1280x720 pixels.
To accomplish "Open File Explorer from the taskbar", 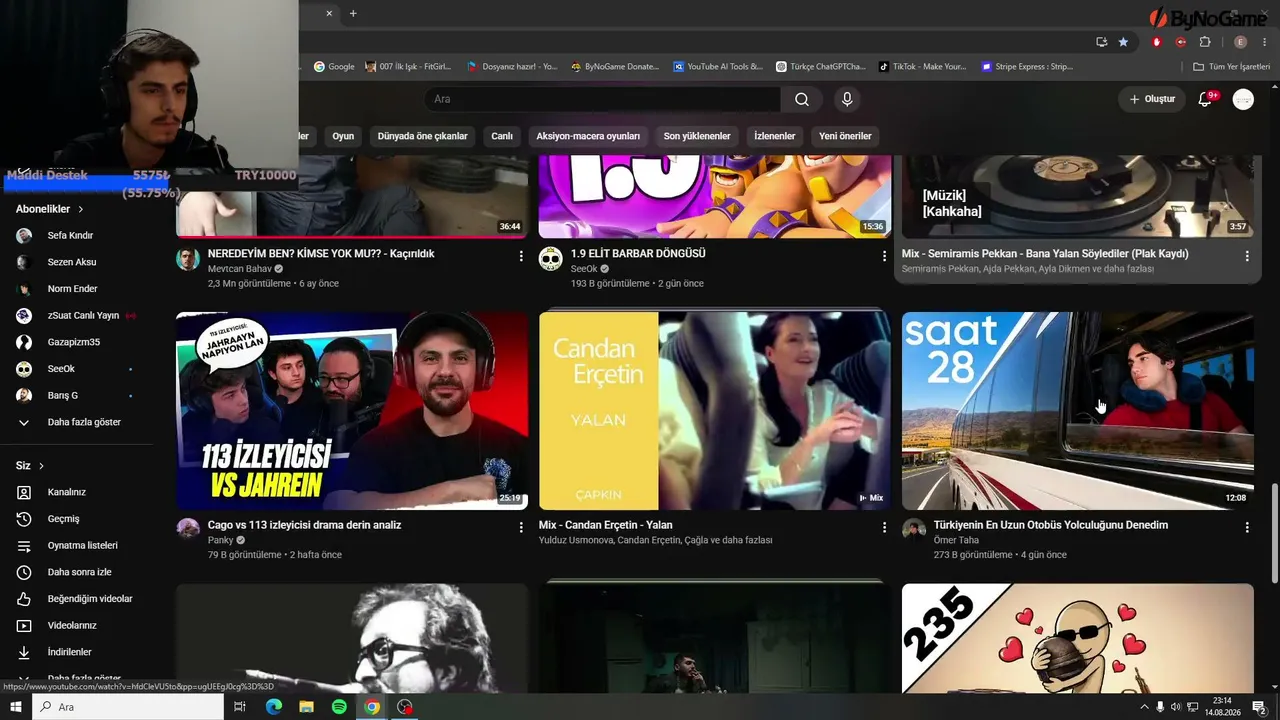I will tap(306, 707).
